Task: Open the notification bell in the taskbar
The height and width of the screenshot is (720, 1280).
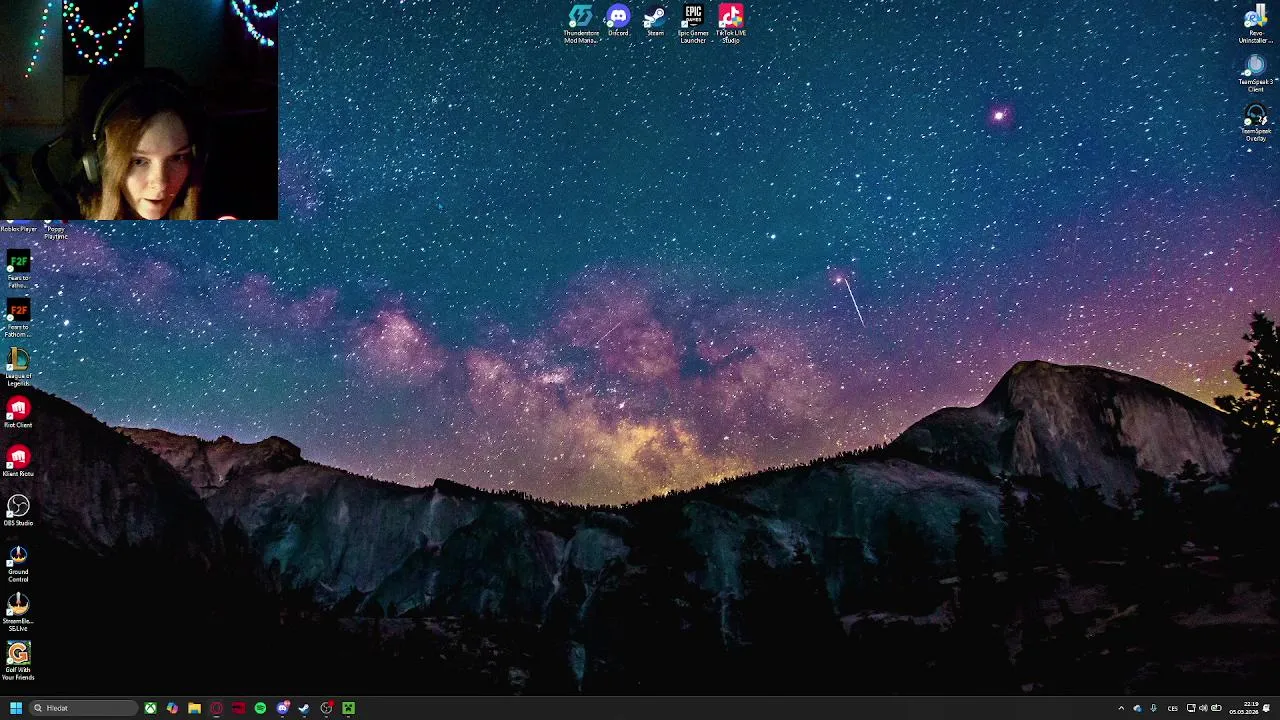Action: point(1267,708)
